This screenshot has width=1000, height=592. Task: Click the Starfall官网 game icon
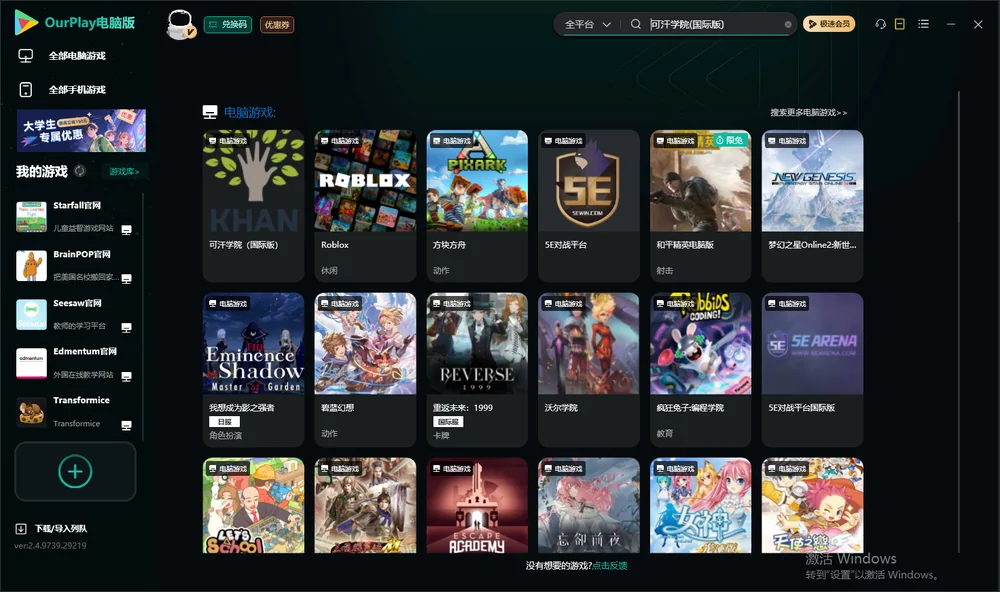coord(31,216)
